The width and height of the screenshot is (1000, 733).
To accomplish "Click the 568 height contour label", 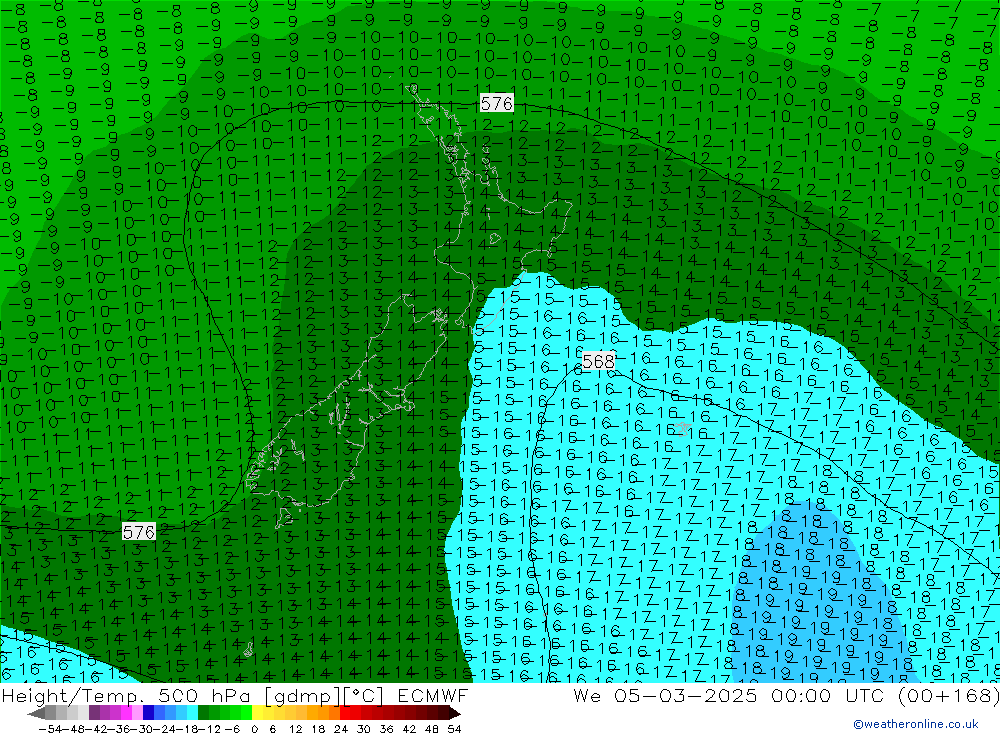I will click(x=598, y=361).
